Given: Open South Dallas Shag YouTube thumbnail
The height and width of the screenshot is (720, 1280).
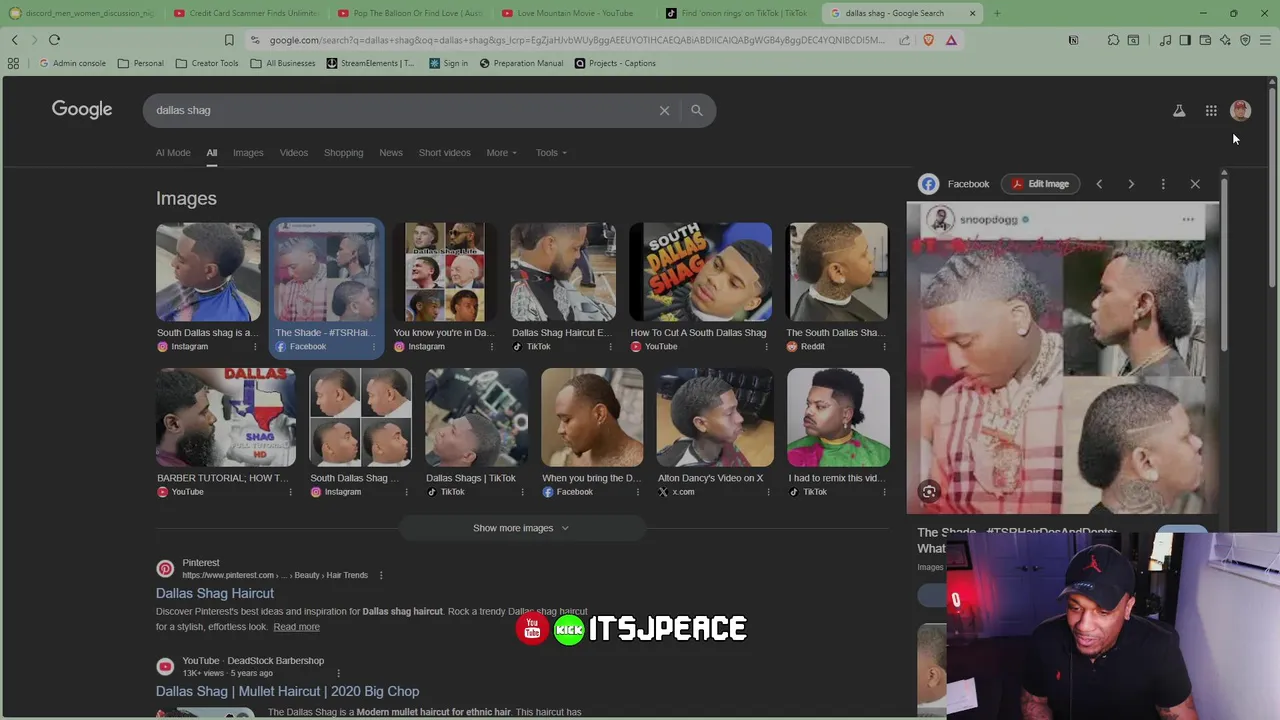Looking at the screenshot, I should tap(700, 272).
